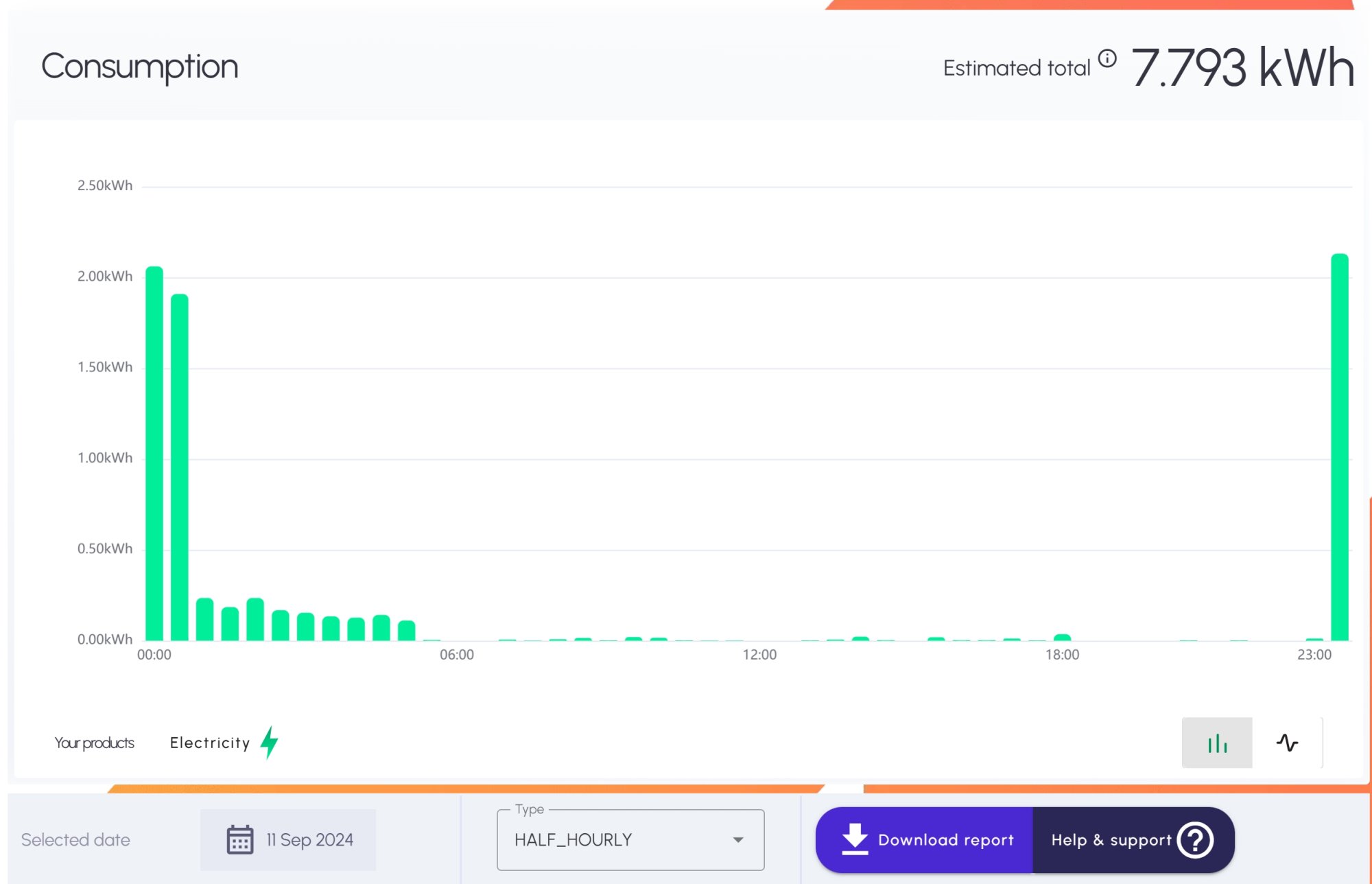Click the 06:00 axis label
This screenshot has height=884, width=1372.
click(x=457, y=655)
